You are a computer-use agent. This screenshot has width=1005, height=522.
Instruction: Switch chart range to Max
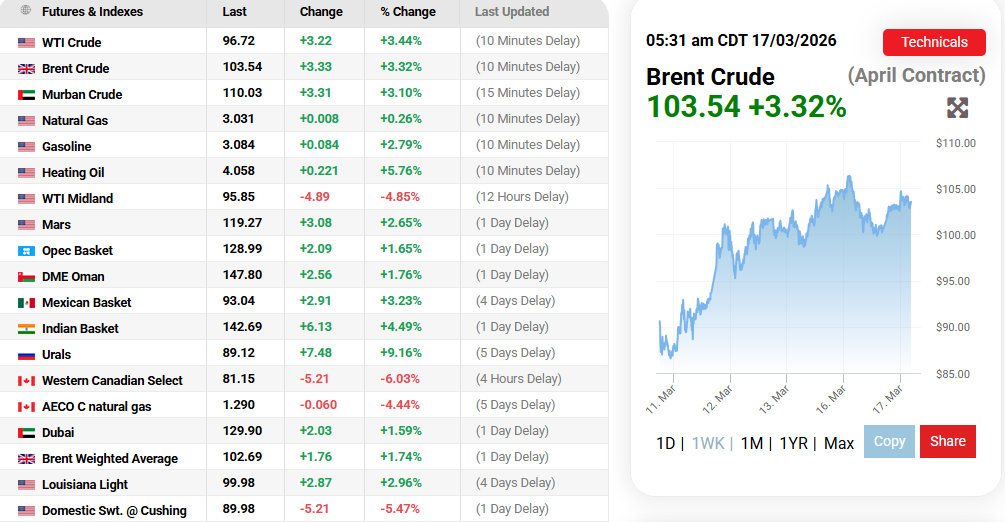839,443
